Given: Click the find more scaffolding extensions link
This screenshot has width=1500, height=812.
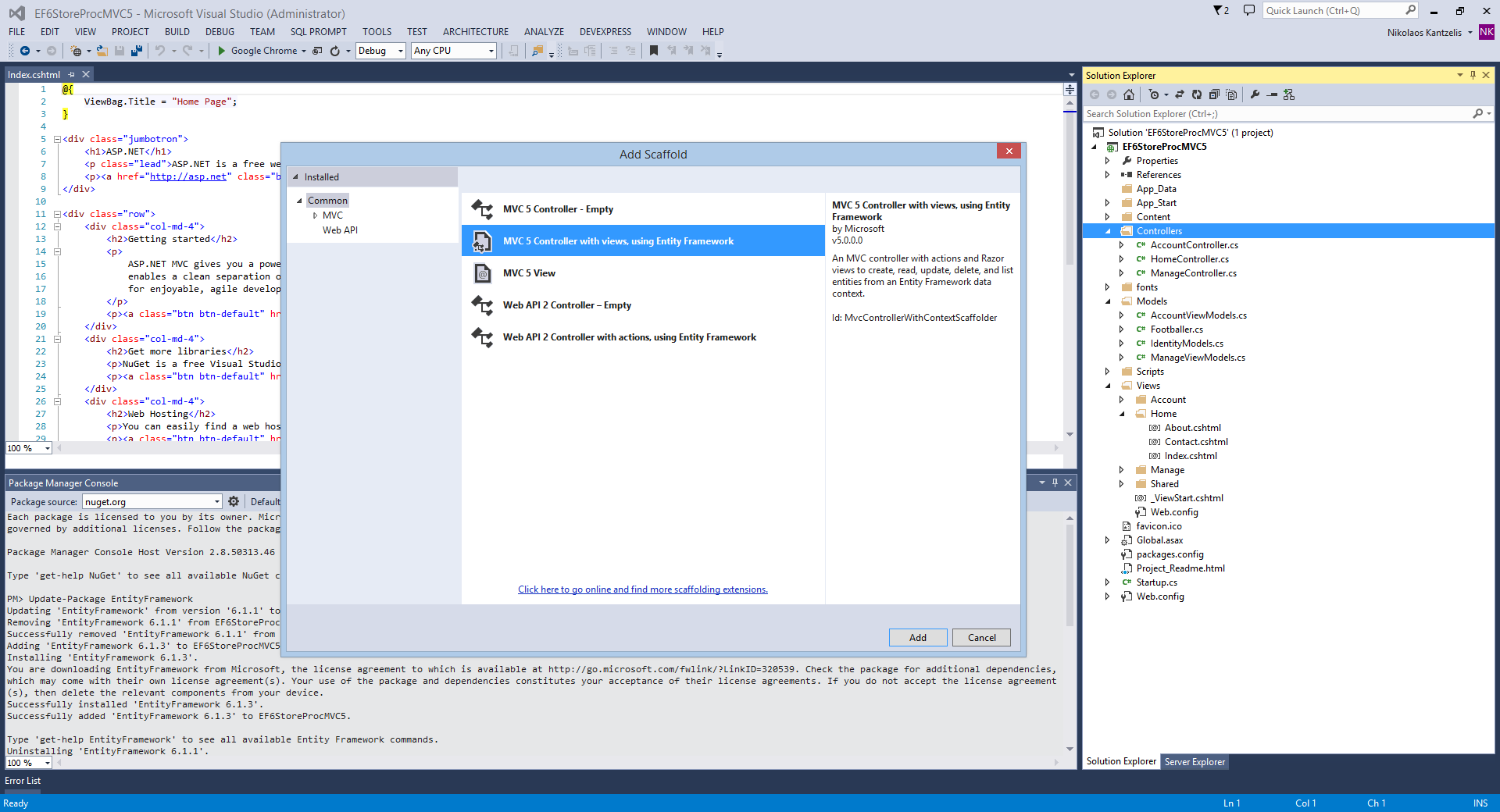Looking at the screenshot, I should pos(643,589).
